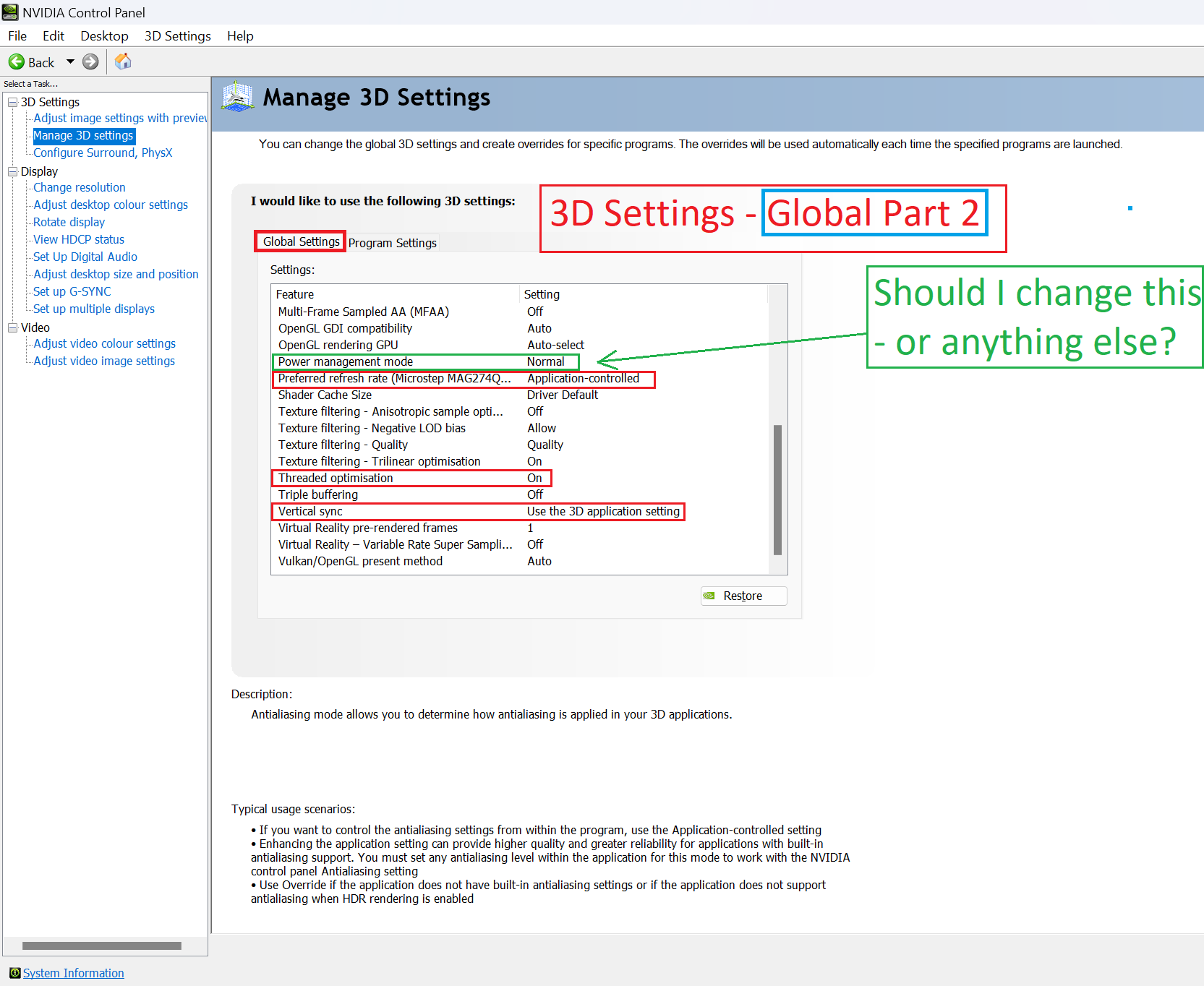Select Manage 3D settings in the tree

pyautogui.click(x=83, y=135)
